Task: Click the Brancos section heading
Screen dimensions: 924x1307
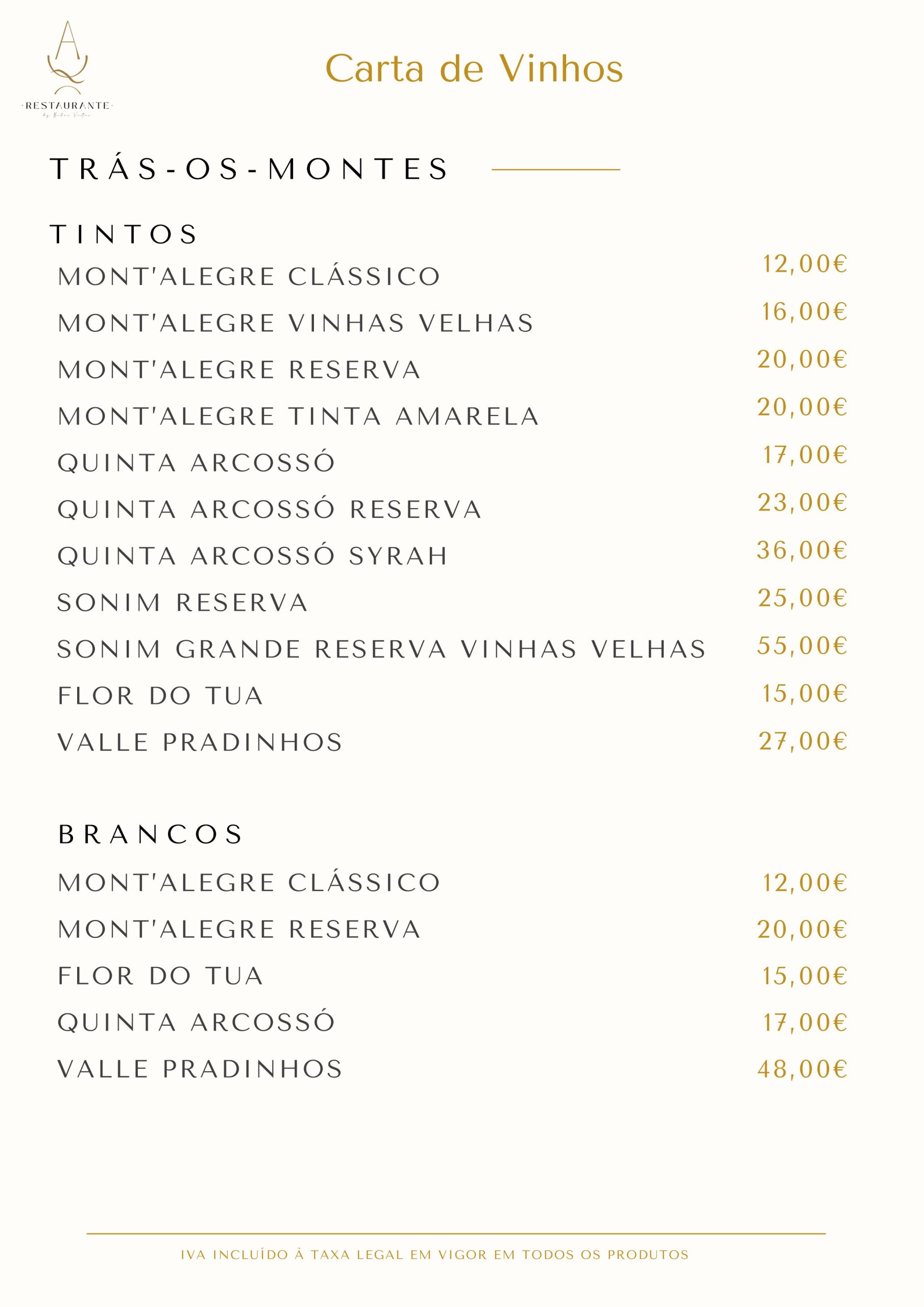Action: click(x=151, y=835)
